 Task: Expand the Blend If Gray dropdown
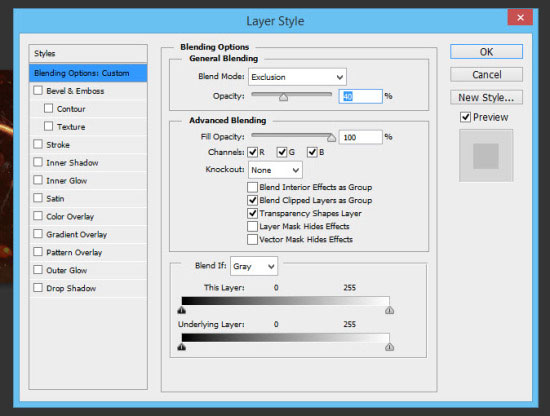pyautogui.click(x=254, y=266)
